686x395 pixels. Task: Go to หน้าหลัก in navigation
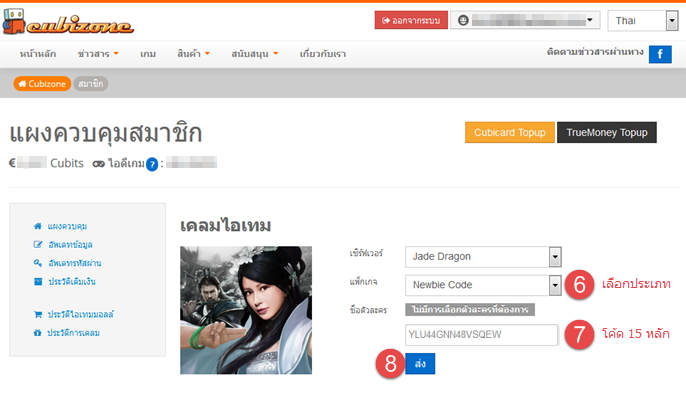pos(38,54)
